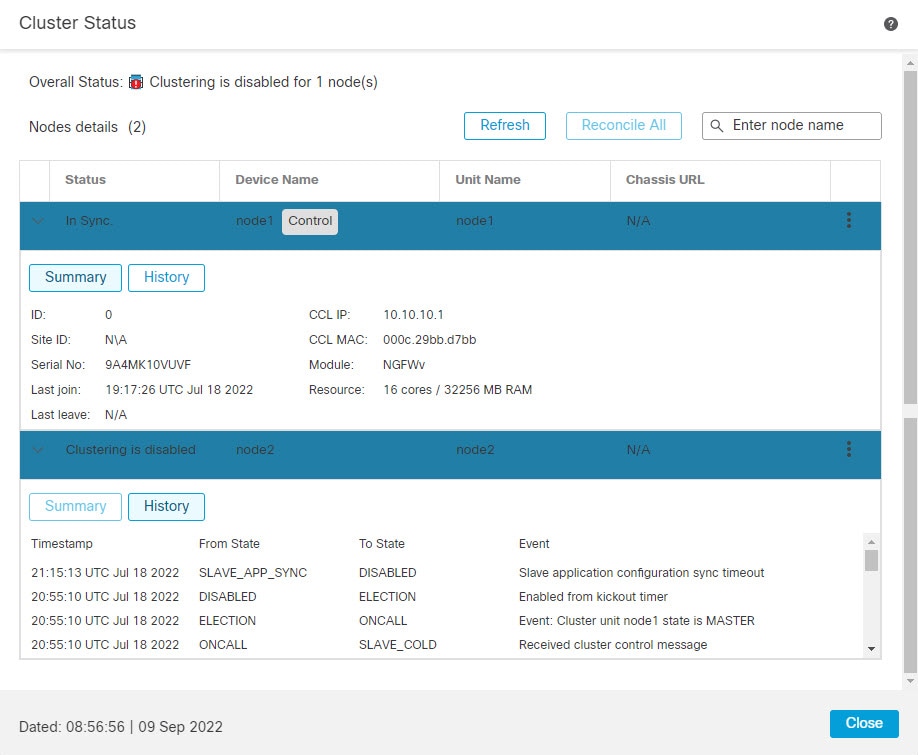Open the Cluster Status help icon
Image resolution: width=918 pixels, height=755 pixels.
coord(890,22)
